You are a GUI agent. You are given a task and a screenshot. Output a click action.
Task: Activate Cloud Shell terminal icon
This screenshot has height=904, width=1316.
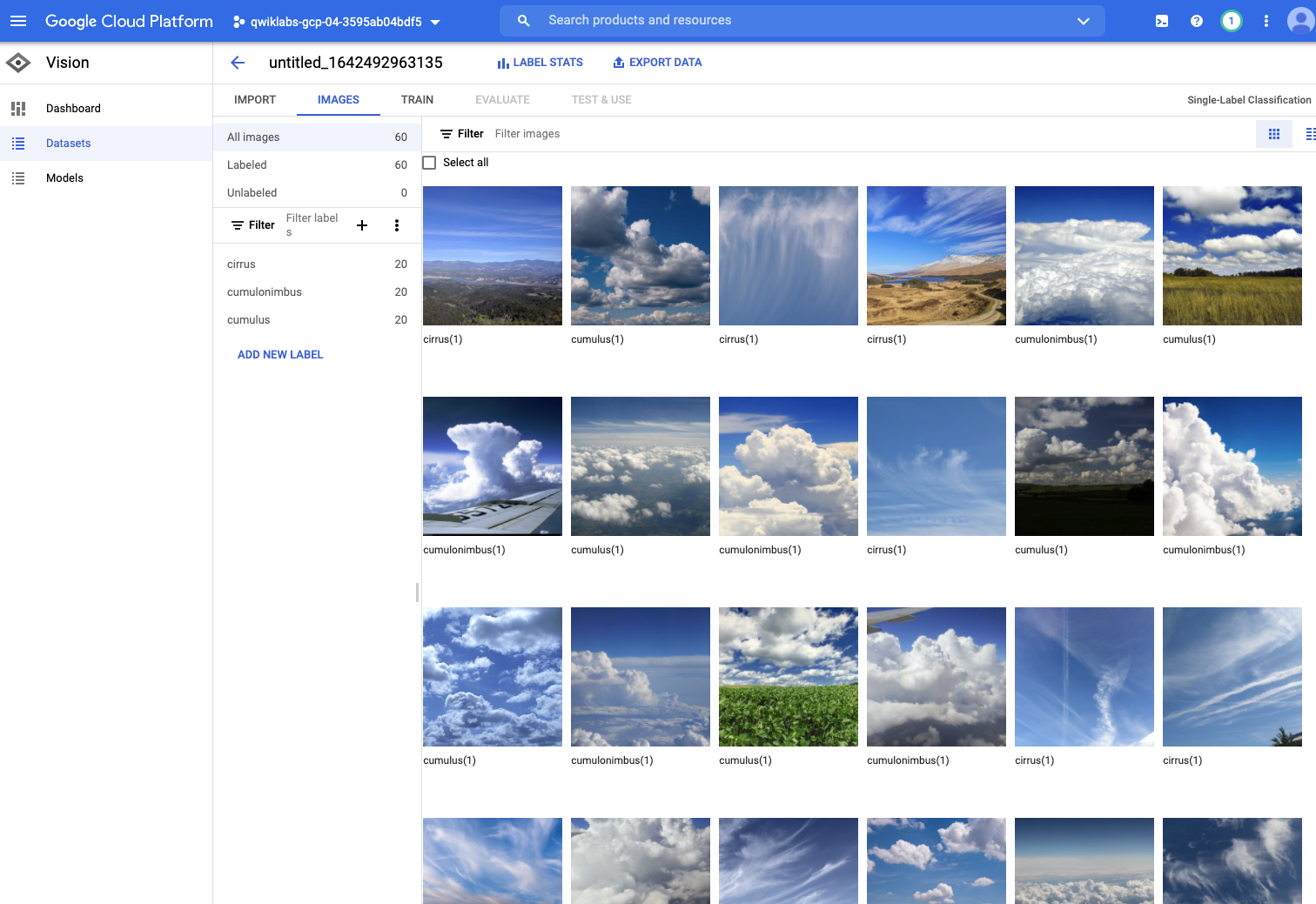tap(1162, 21)
